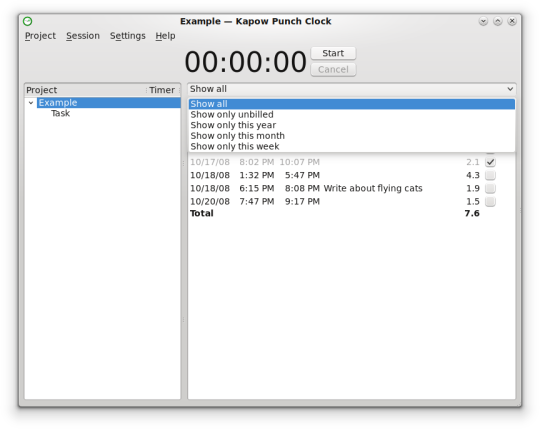Select the Task item in project tree
Viewport: 540px width, 429px height.
pos(61,114)
